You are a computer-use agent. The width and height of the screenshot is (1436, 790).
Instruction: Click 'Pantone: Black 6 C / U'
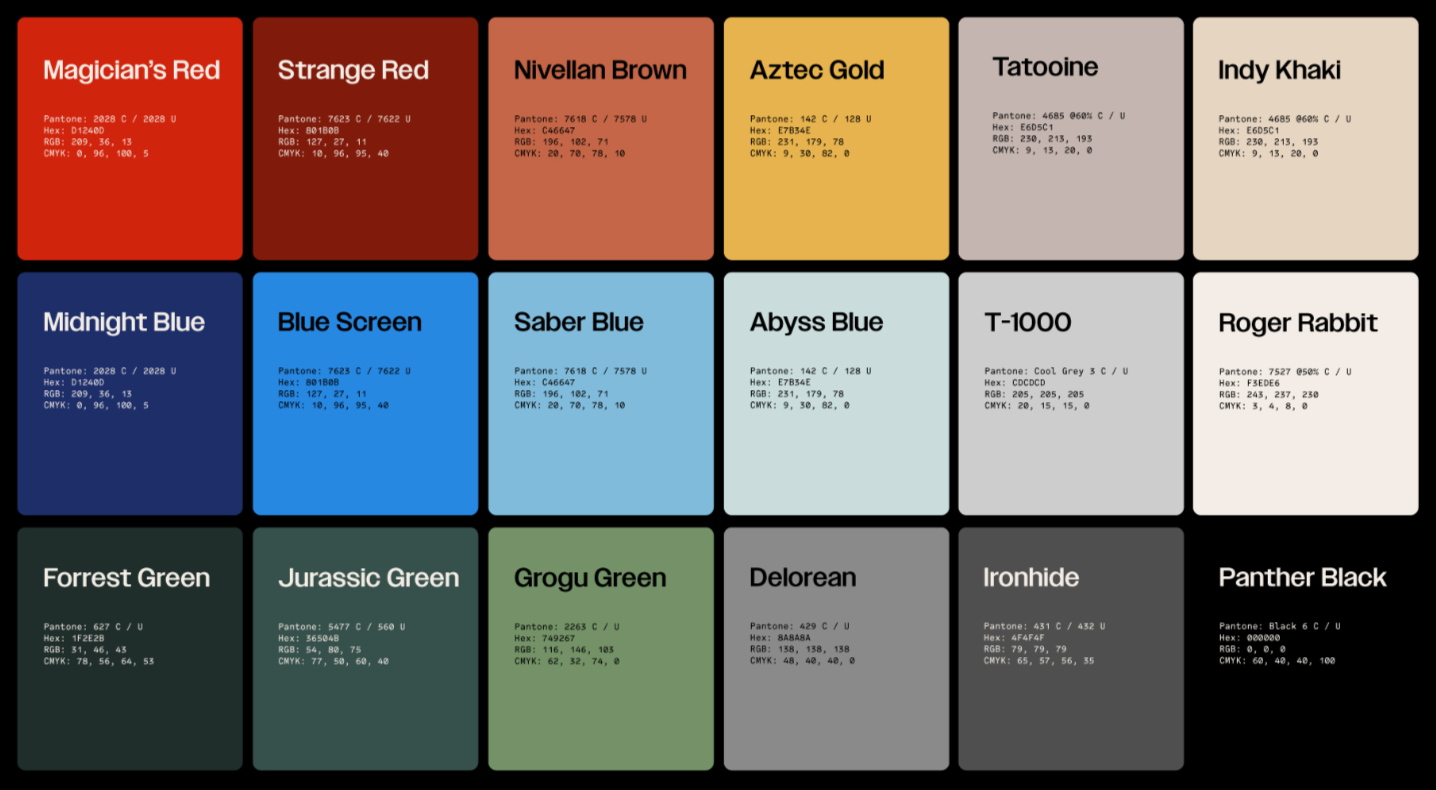1280,627
